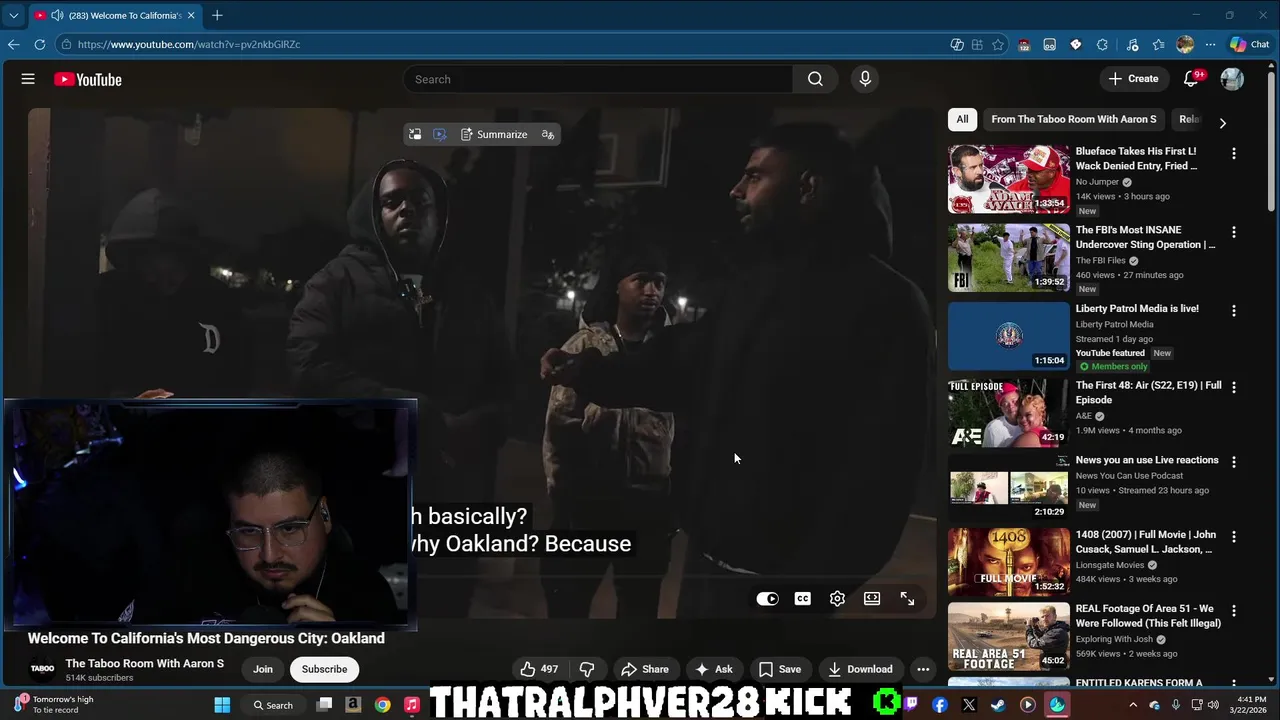Screen dimensions: 1280x720
Task: Open a new browser tab
Action: point(217,15)
